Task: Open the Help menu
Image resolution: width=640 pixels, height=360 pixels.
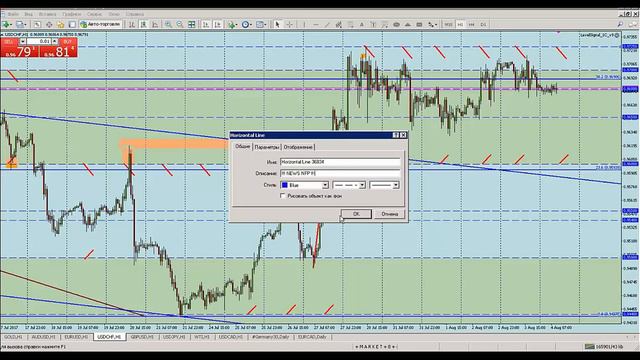Action: pyautogui.click(x=135, y=14)
